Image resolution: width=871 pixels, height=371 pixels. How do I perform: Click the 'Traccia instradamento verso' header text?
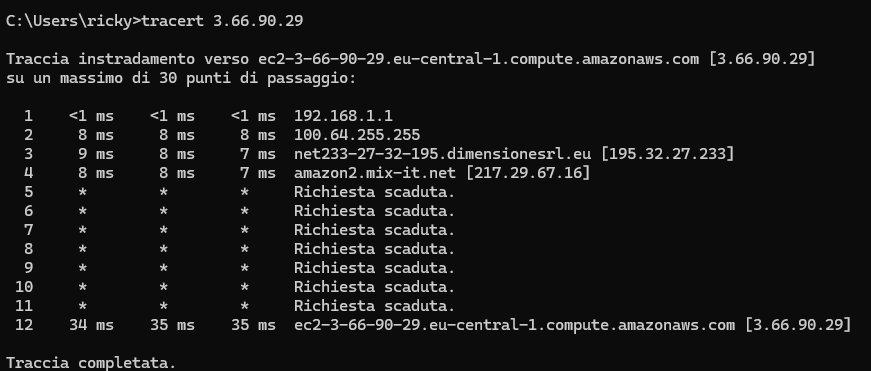coord(128,59)
